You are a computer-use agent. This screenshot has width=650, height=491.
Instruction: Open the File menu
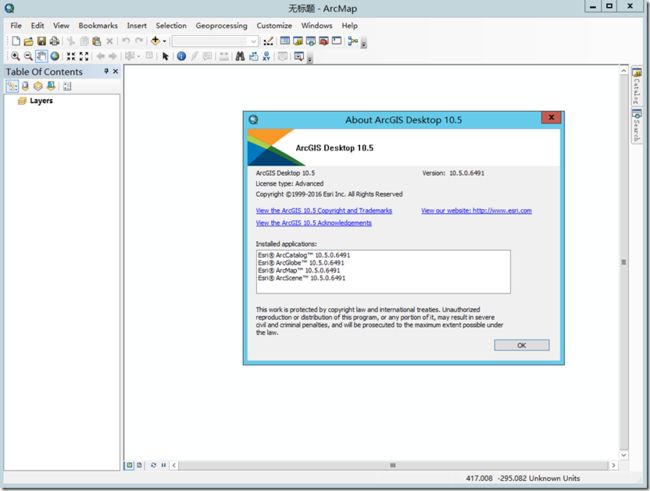click(16, 26)
